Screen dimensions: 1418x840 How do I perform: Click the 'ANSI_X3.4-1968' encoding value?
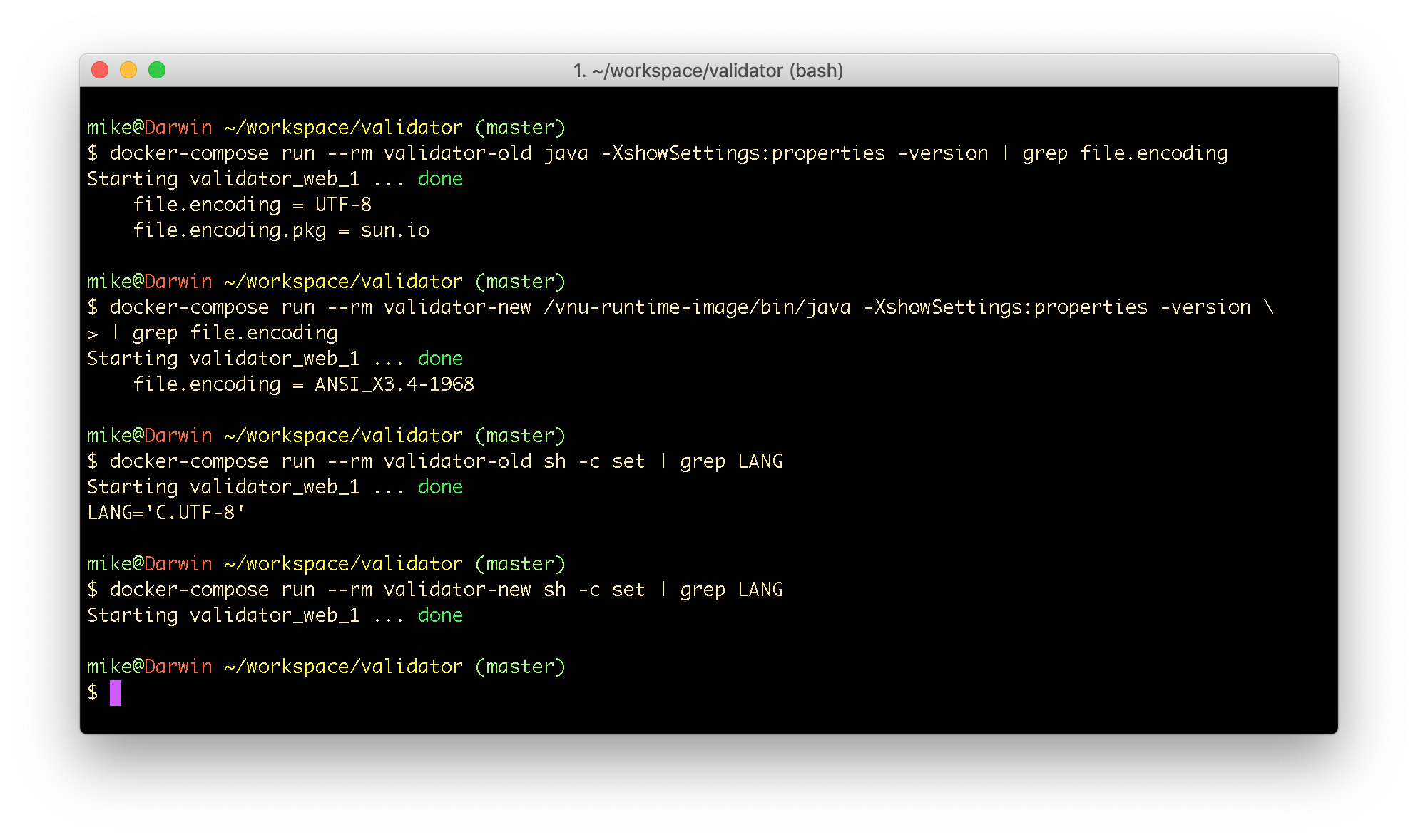[394, 384]
